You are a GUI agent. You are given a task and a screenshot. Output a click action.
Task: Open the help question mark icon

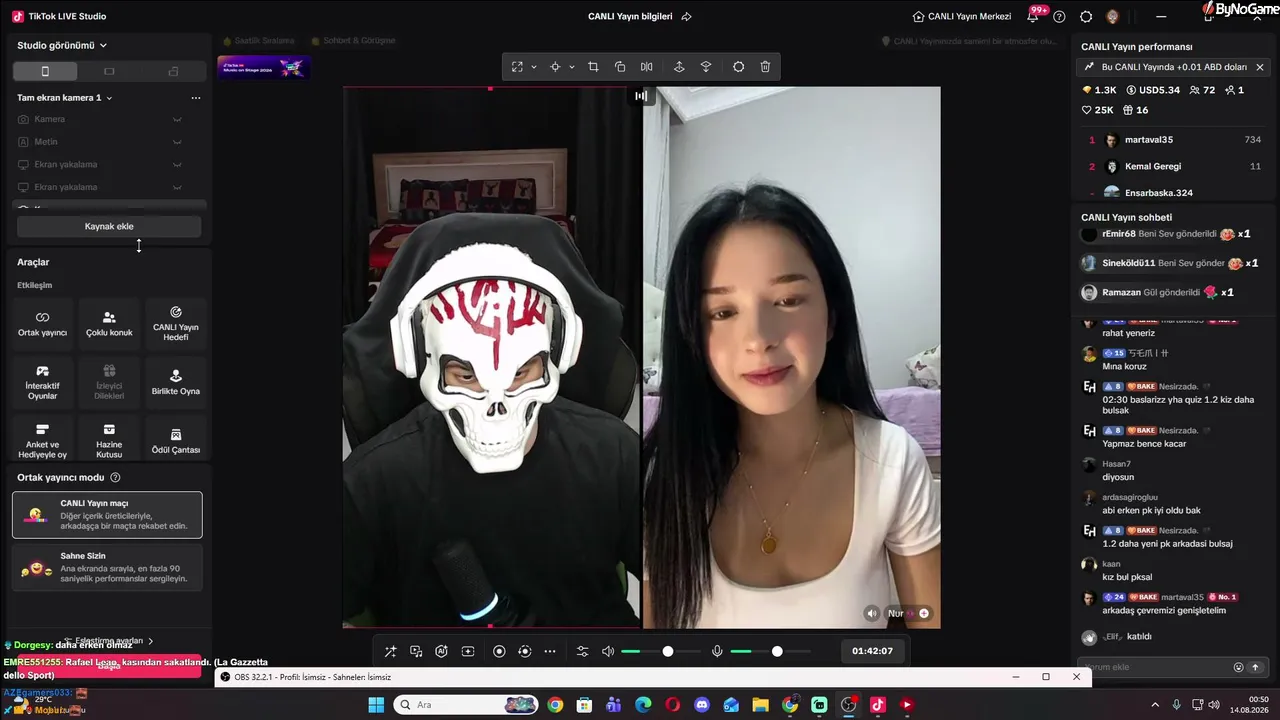(1059, 16)
